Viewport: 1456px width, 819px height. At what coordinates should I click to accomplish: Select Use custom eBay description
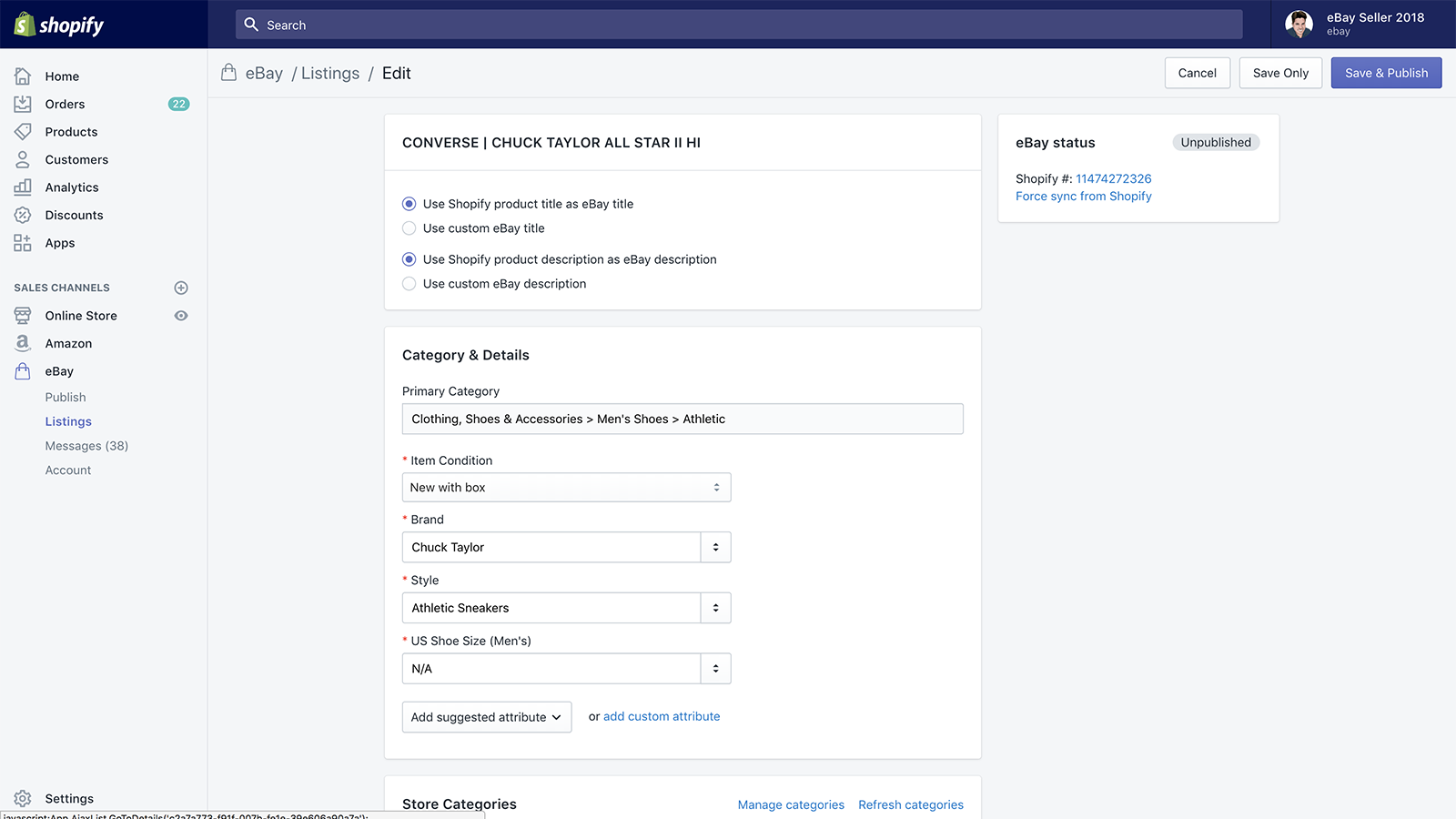pos(409,284)
